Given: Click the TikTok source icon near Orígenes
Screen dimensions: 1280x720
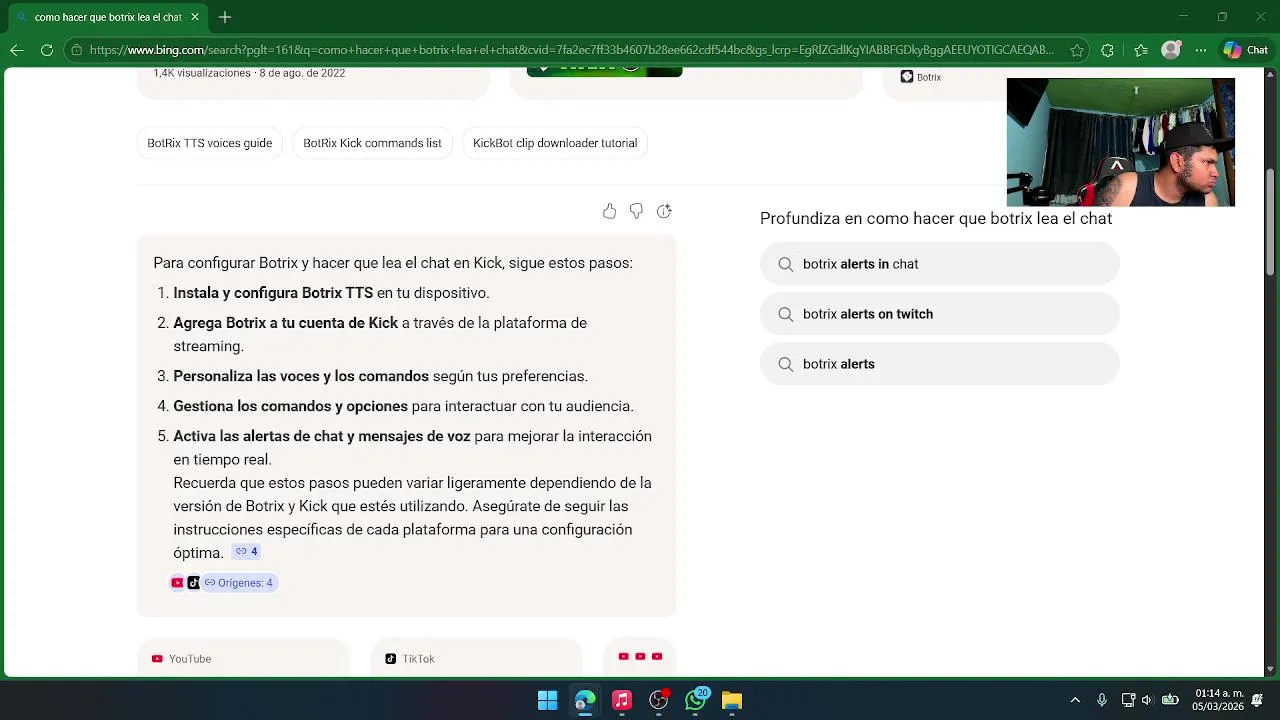Looking at the screenshot, I should 193,583.
